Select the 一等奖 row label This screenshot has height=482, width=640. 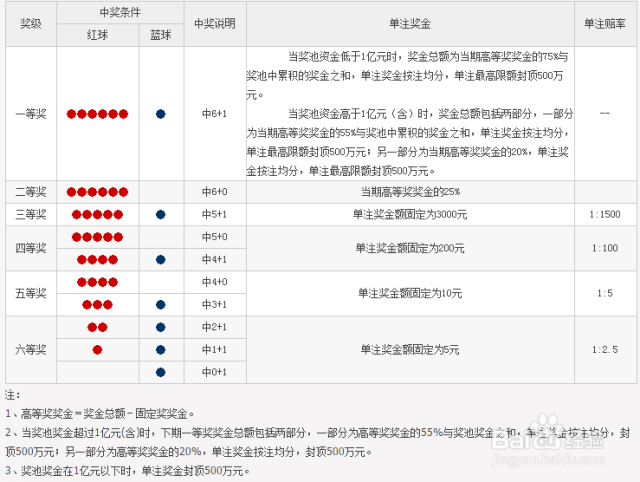(31, 114)
